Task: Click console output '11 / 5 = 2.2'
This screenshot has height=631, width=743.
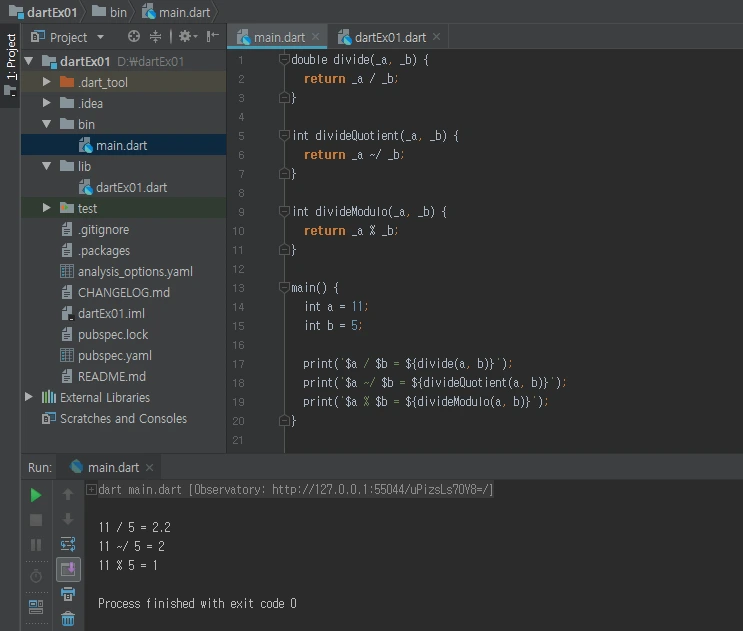Action: pyautogui.click(x=135, y=527)
